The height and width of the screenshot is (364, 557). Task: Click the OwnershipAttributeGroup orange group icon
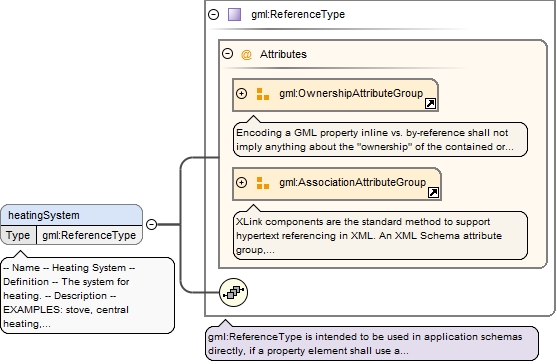[x=263, y=94]
